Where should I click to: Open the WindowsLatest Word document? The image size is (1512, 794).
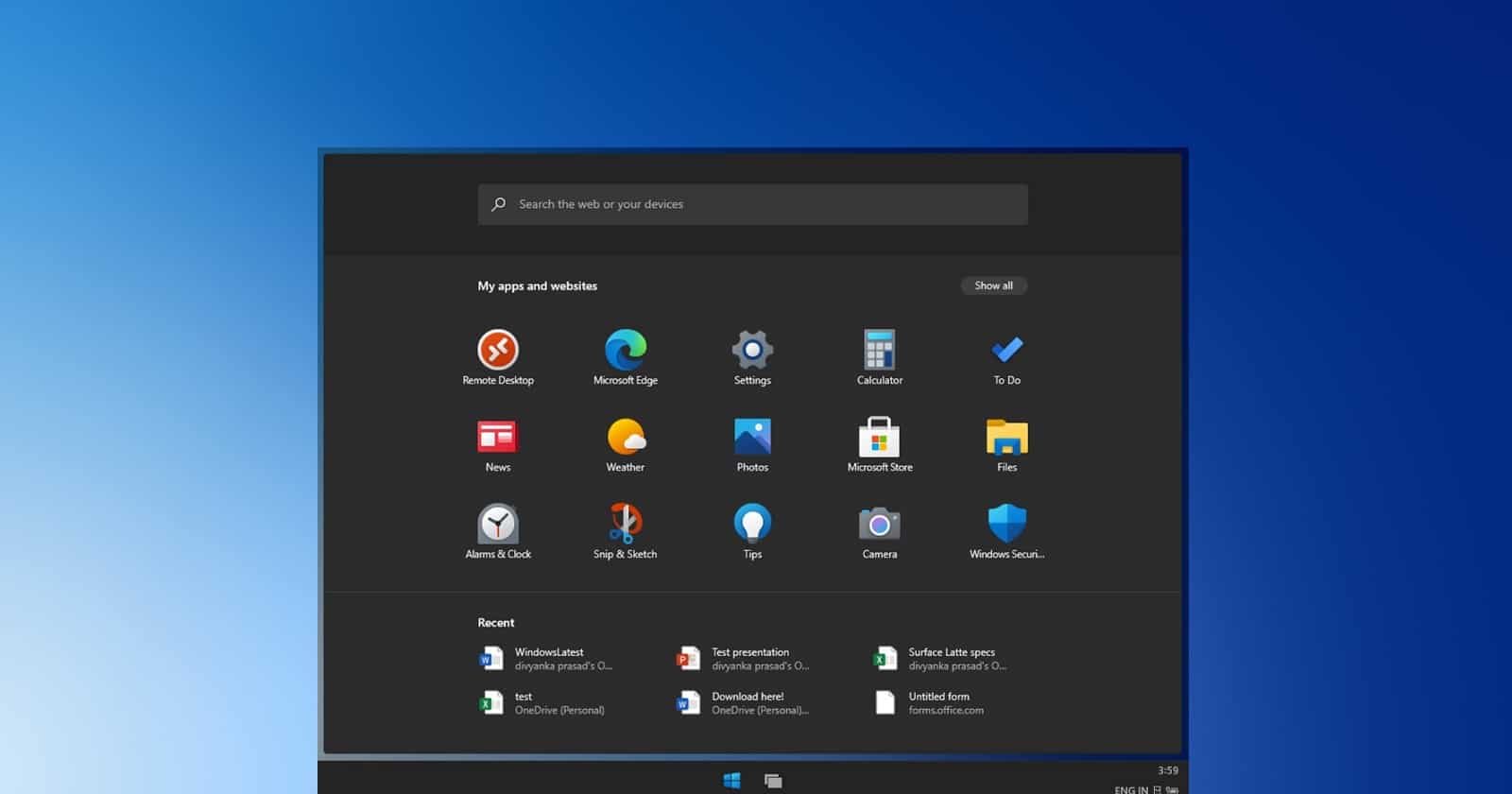pyautogui.click(x=546, y=659)
